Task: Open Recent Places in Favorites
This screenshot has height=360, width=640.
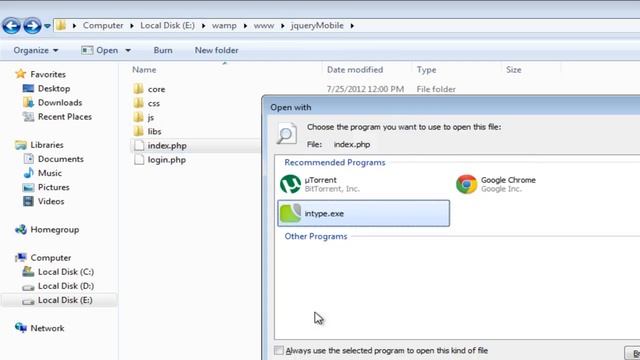Action: click(65, 117)
